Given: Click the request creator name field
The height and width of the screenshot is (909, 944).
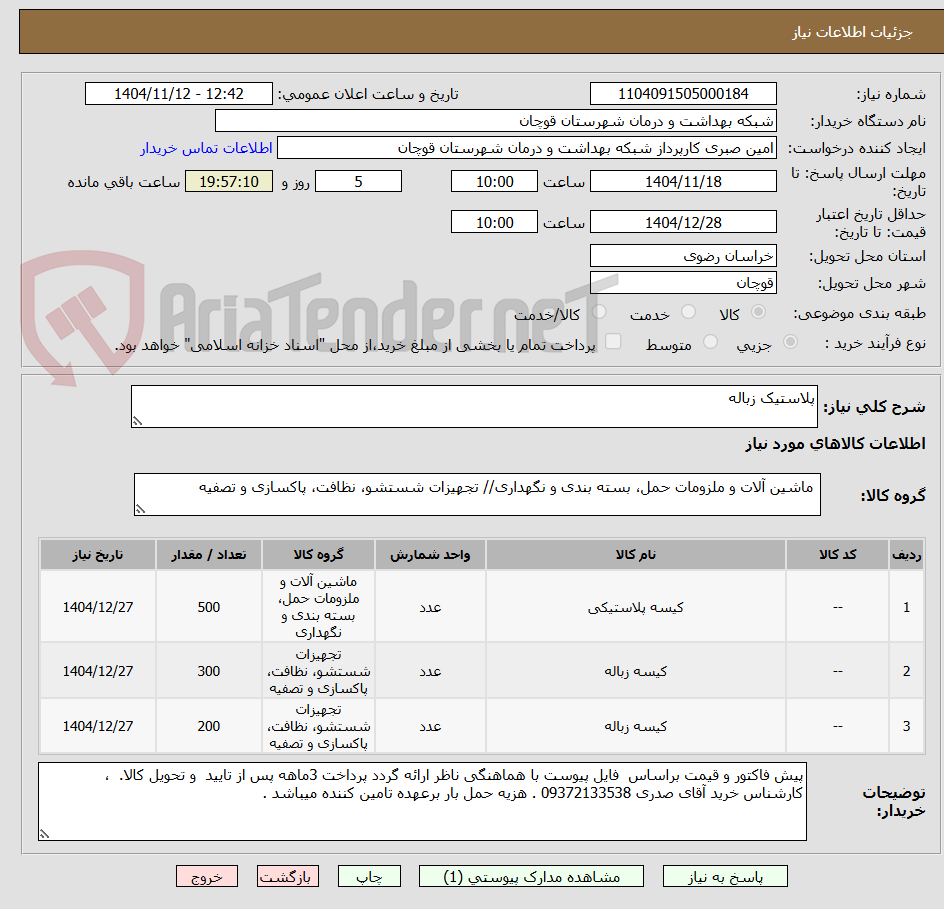Looking at the screenshot, I should pos(527,148).
